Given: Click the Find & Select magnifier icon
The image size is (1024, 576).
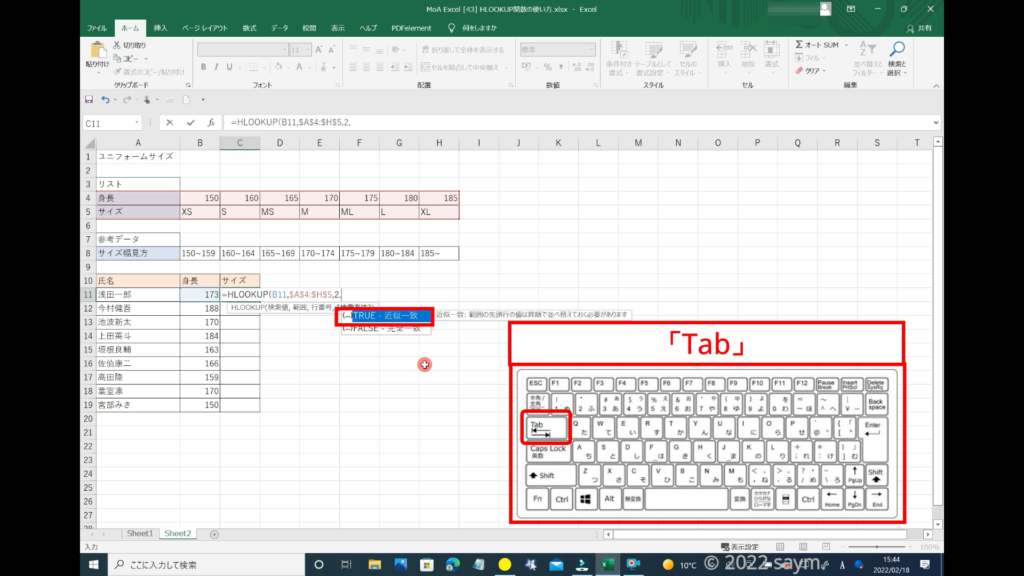Looking at the screenshot, I should (x=896, y=50).
